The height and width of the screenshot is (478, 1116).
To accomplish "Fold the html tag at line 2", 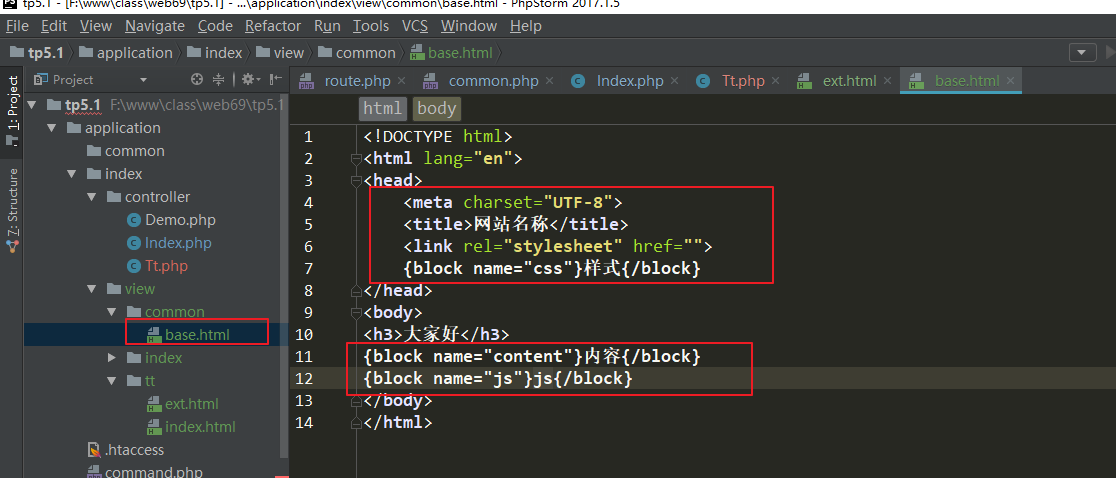I will [357, 159].
